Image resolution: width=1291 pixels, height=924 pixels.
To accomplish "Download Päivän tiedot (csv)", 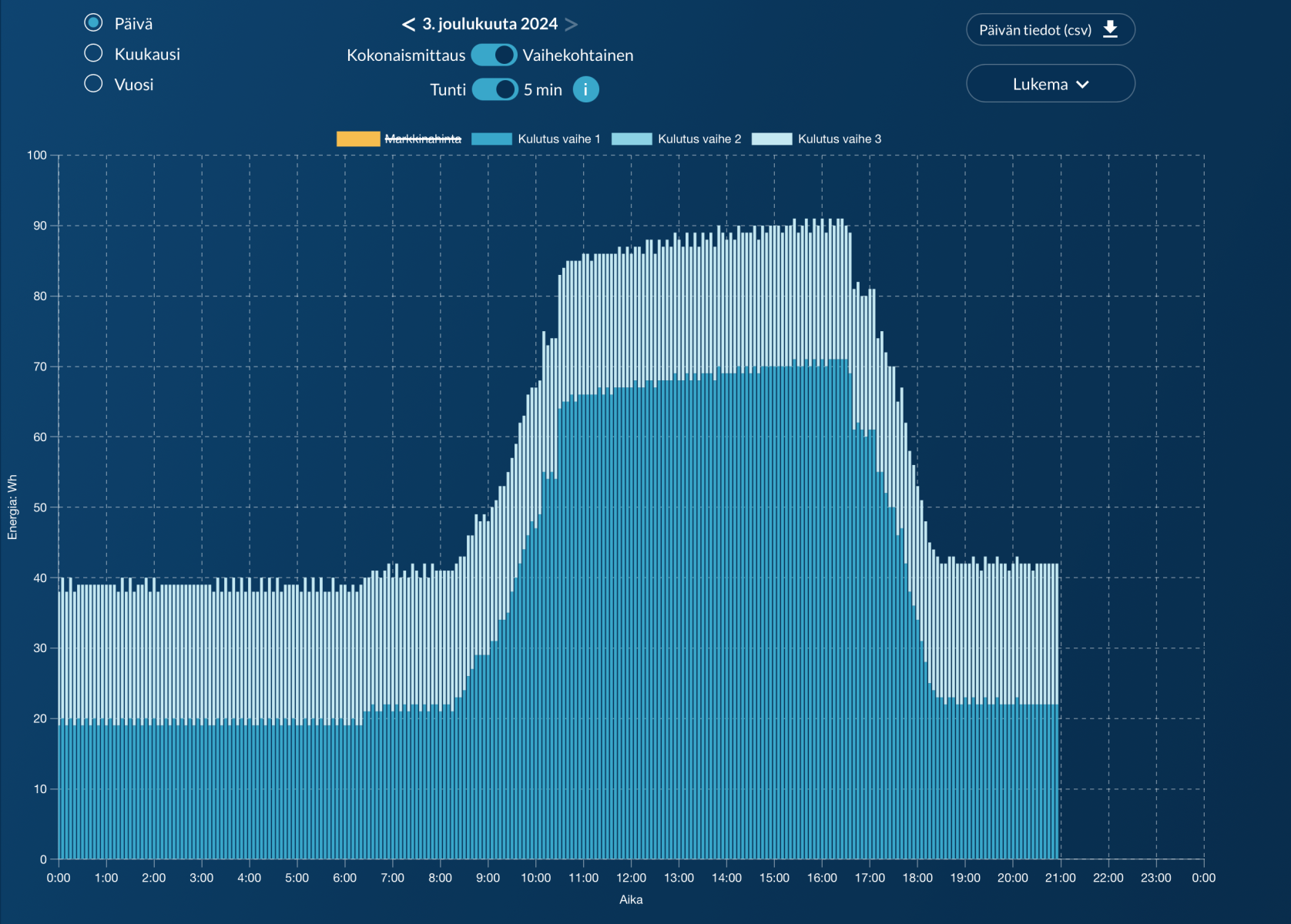I will click(1035, 30).
